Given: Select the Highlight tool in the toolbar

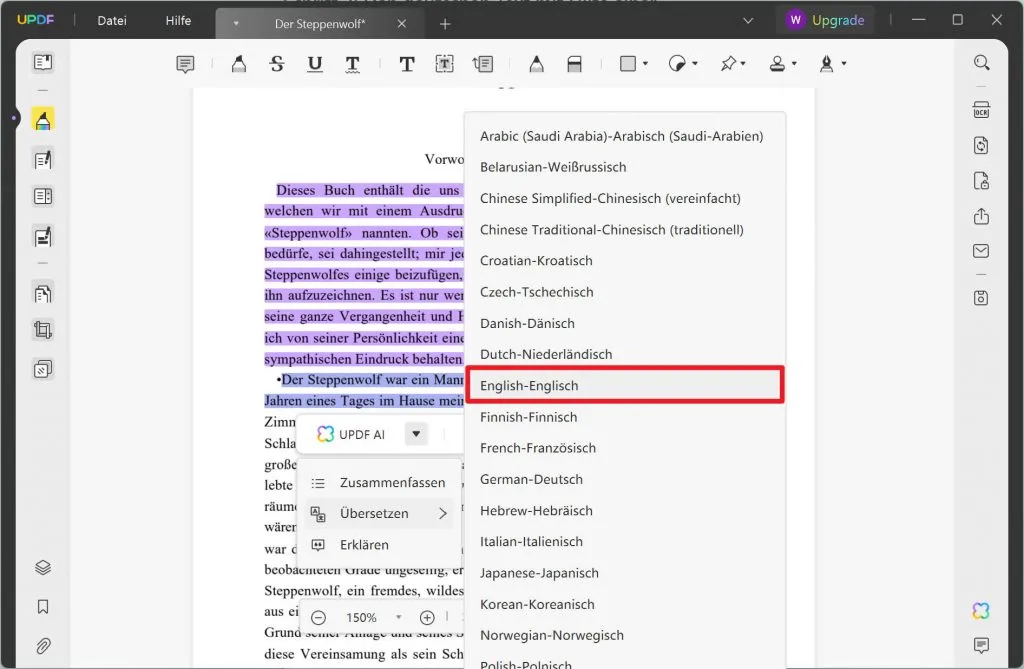Looking at the screenshot, I should [x=237, y=63].
